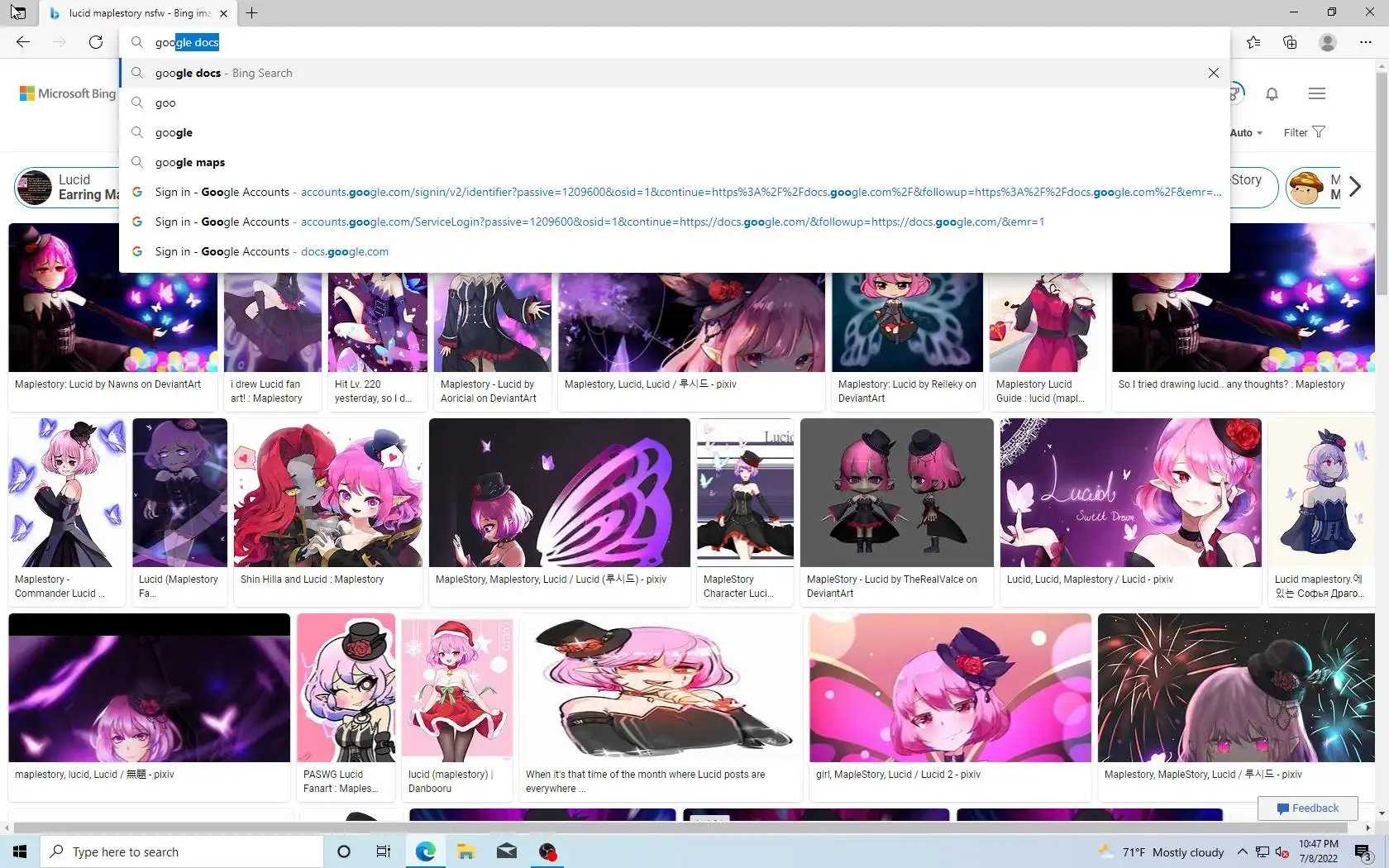Open the muted volume tray icon

pos(1282,851)
